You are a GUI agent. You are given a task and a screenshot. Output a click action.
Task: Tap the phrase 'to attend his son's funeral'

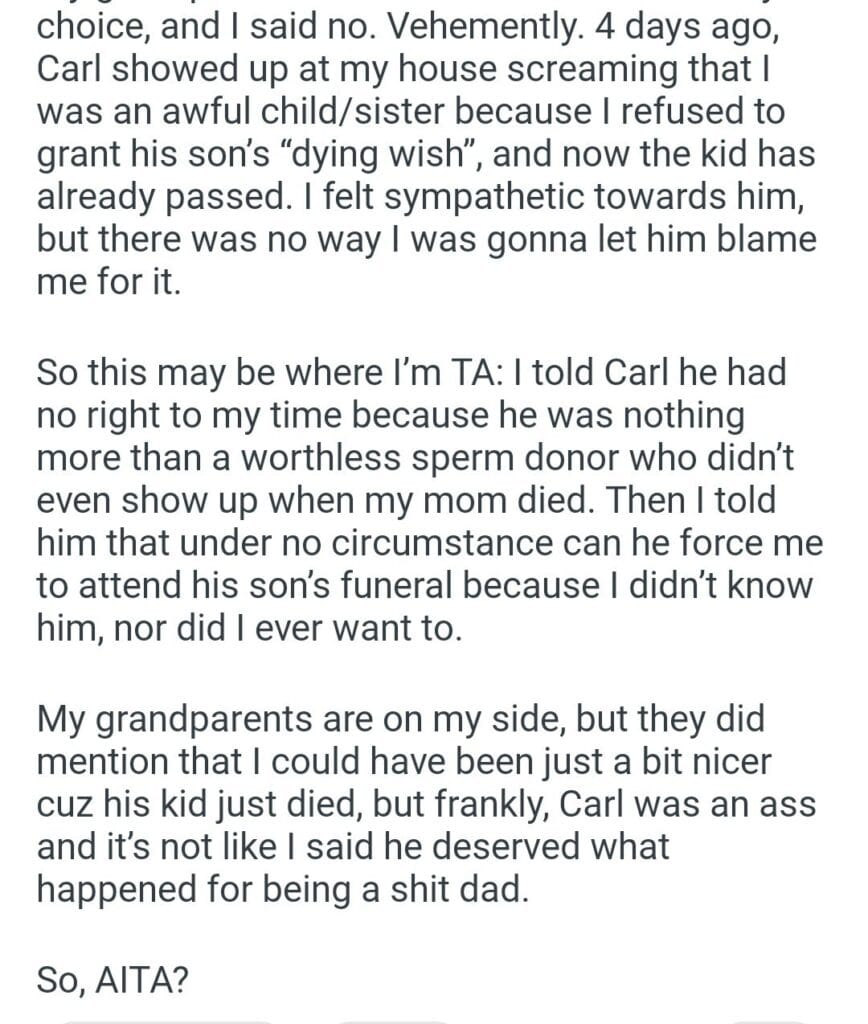point(272,587)
